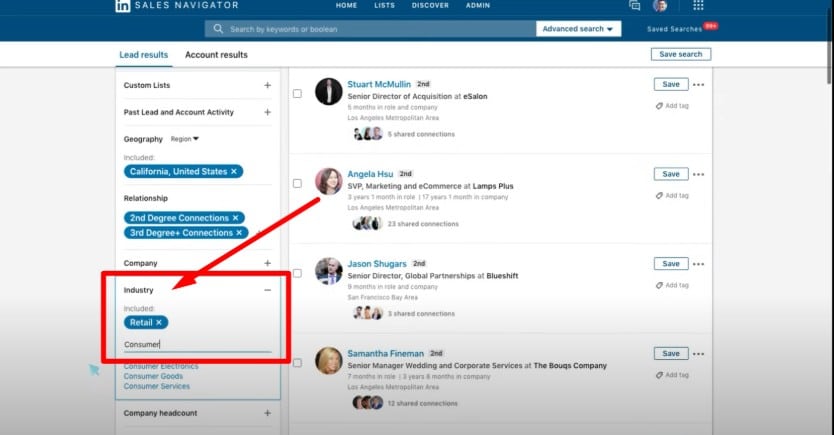The height and width of the screenshot is (435, 834).
Task: Open the messaging icon in header
Action: pyautogui.click(x=635, y=5)
